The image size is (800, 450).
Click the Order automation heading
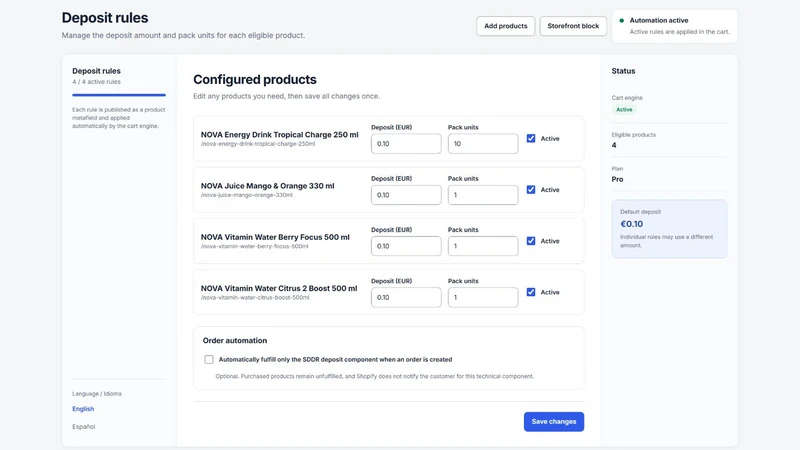(x=235, y=340)
